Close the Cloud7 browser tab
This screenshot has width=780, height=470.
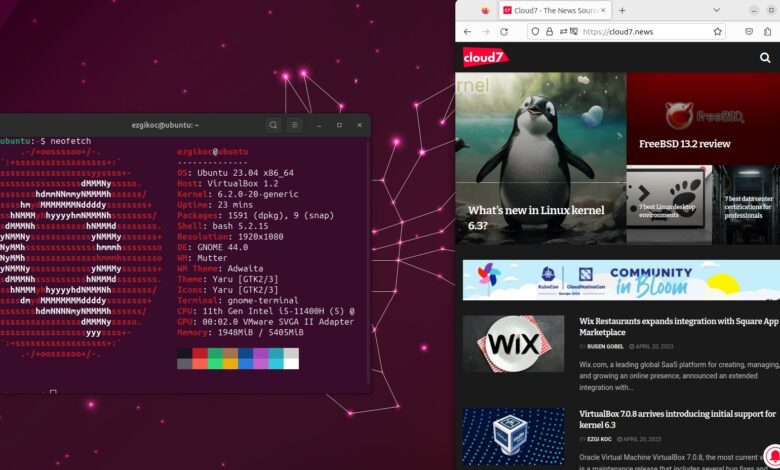tap(603, 10)
